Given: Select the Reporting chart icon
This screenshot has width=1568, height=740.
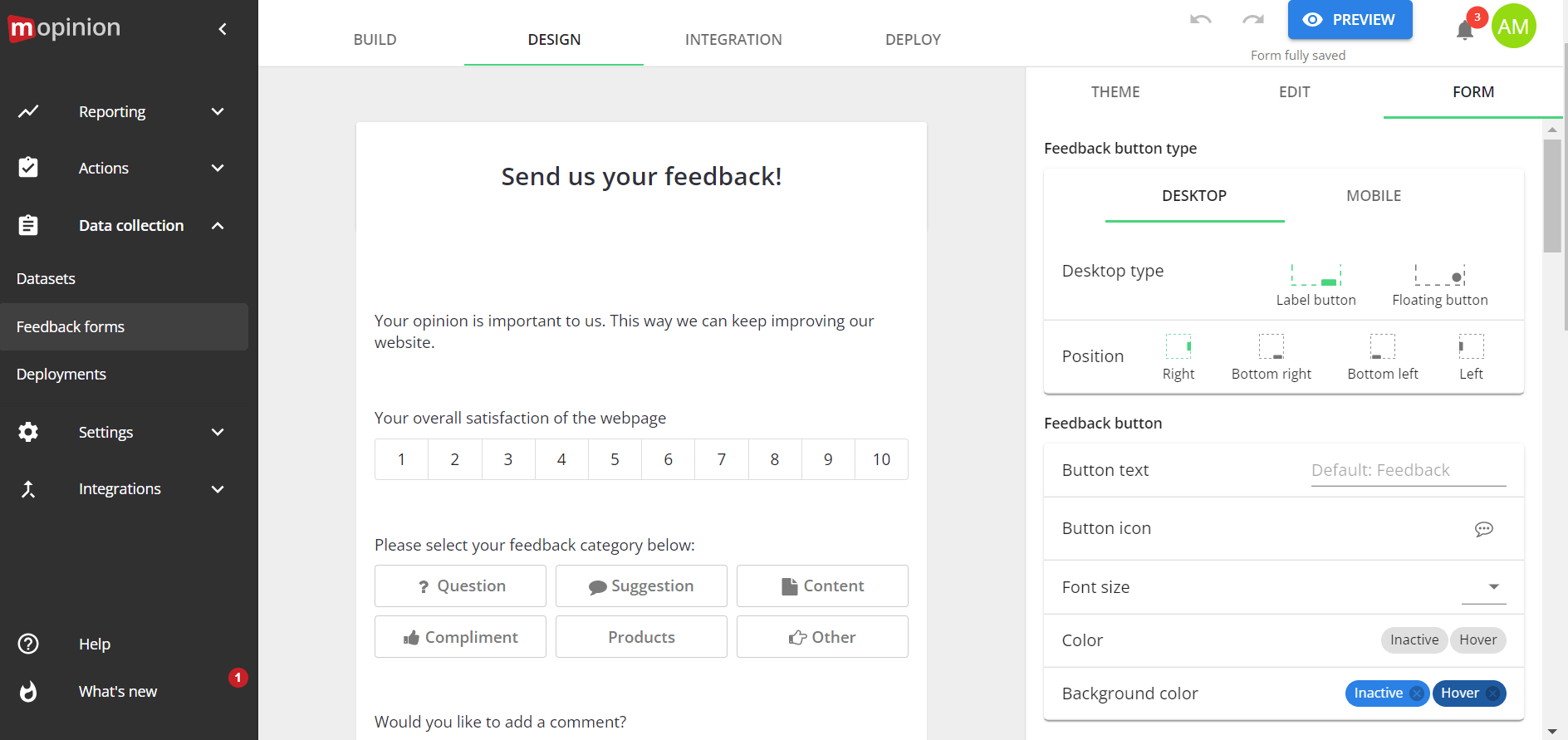Looking at the screenshot, I should (28, 111).
